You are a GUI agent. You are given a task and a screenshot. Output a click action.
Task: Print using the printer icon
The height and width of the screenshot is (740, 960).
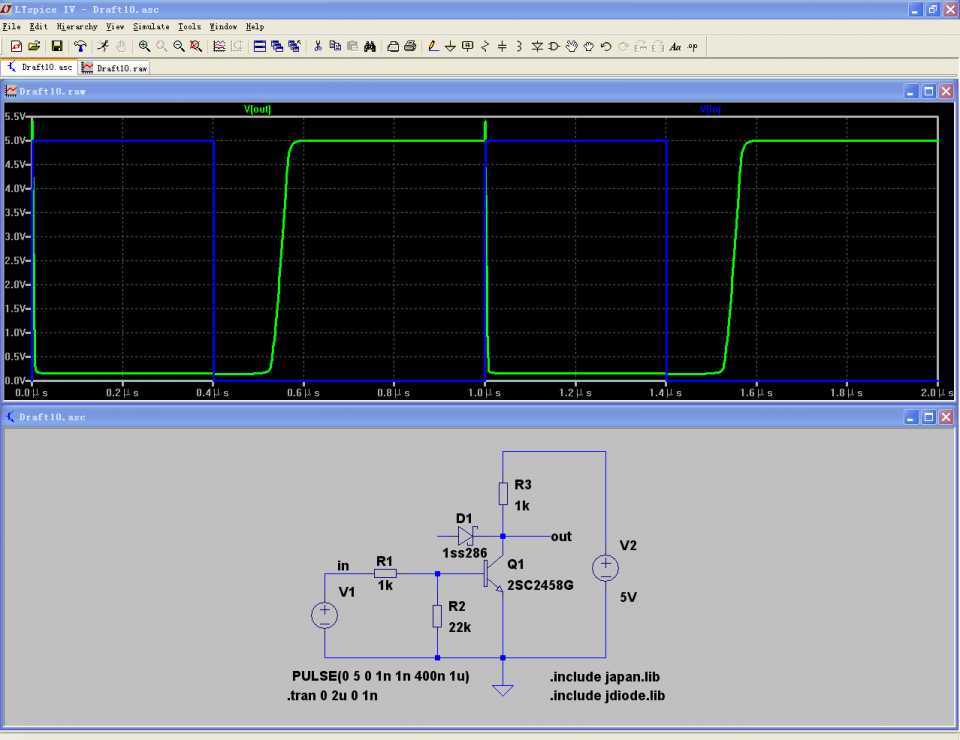410,46
